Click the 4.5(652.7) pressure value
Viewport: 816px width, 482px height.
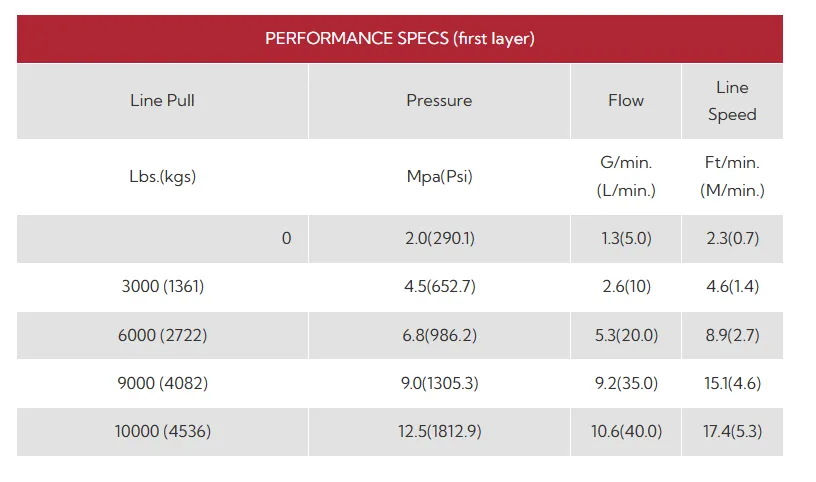pyautogui.click(x=439, y=287)
